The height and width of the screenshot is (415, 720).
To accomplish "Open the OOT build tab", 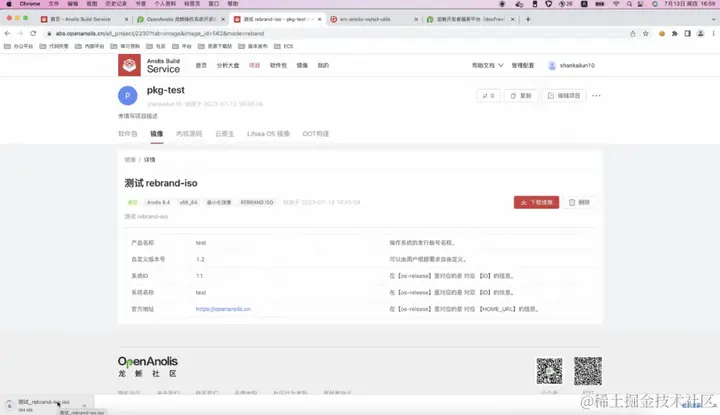I will click(x=315, y=134).
